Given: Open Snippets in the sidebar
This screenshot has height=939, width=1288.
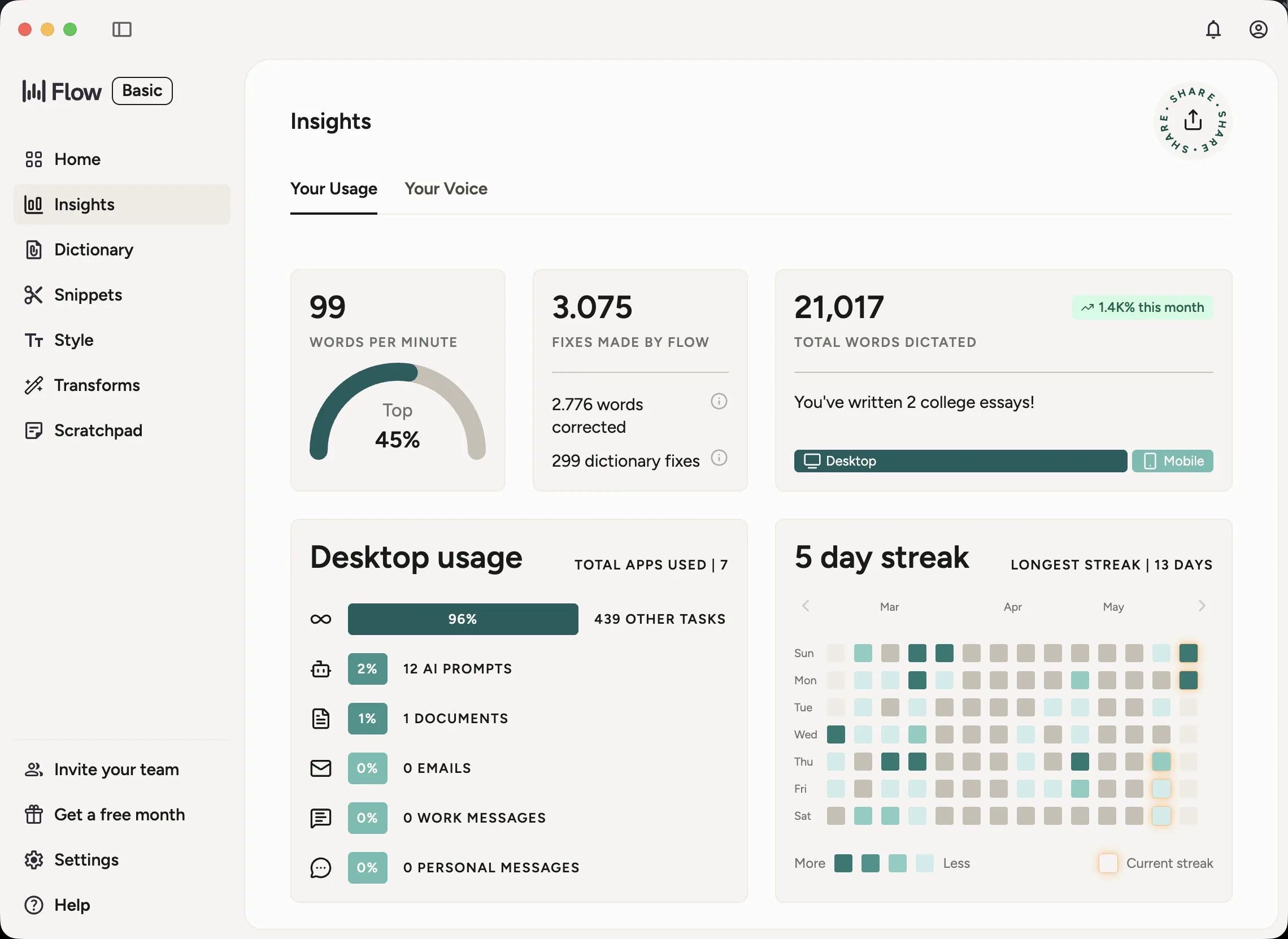Looking at the screenshot, I should [121, 294].
